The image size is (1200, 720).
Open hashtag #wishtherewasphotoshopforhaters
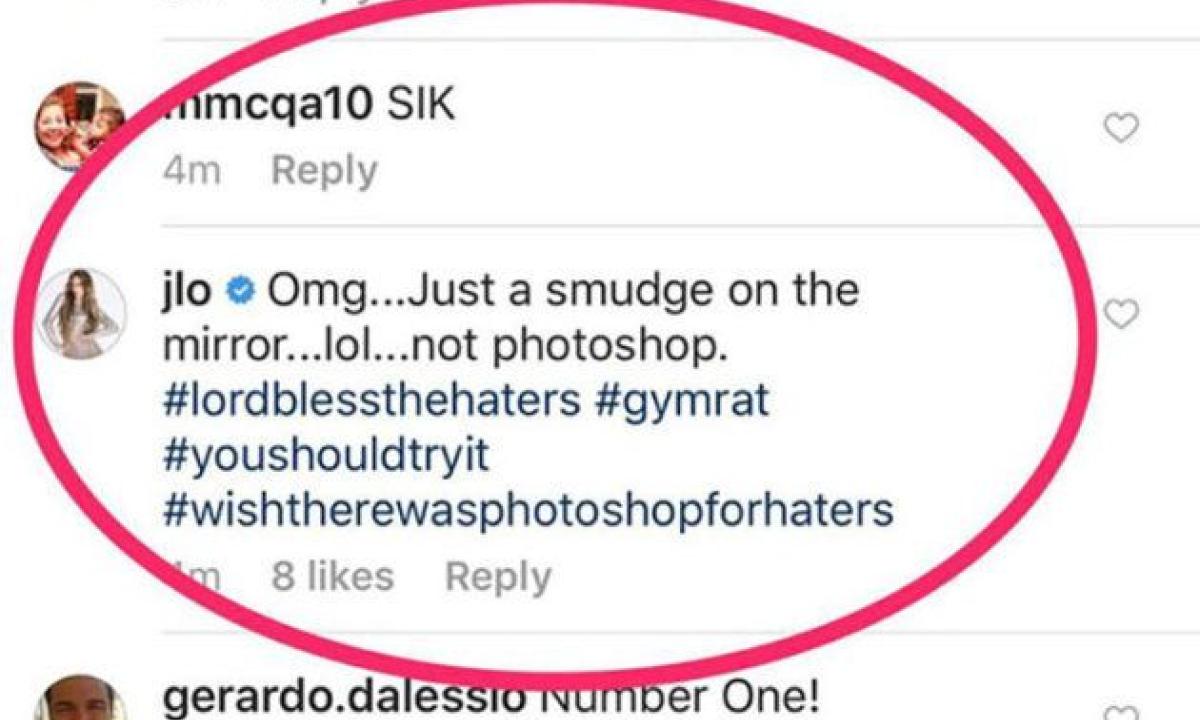coord(527,511)
